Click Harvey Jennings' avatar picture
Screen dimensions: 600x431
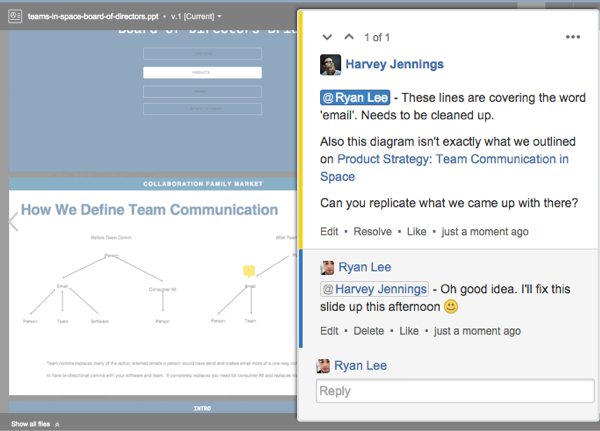click(330, 65)
